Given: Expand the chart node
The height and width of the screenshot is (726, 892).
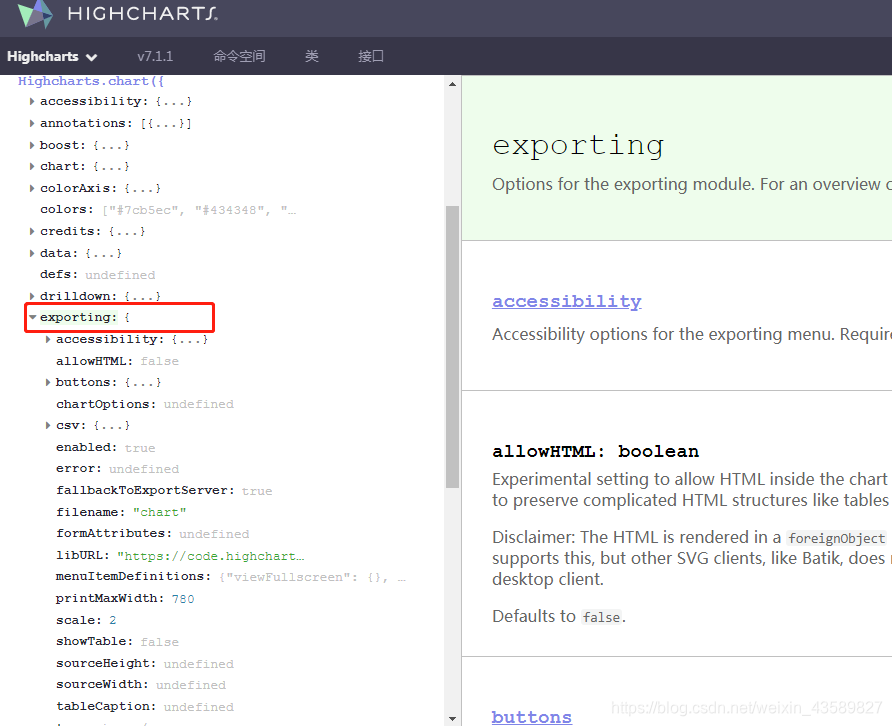Looking at the screenshot, I should [x=32, y=166].
